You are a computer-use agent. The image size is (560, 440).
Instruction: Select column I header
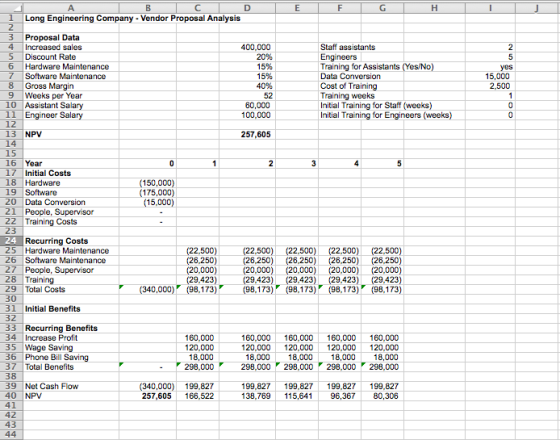[490, 8]
